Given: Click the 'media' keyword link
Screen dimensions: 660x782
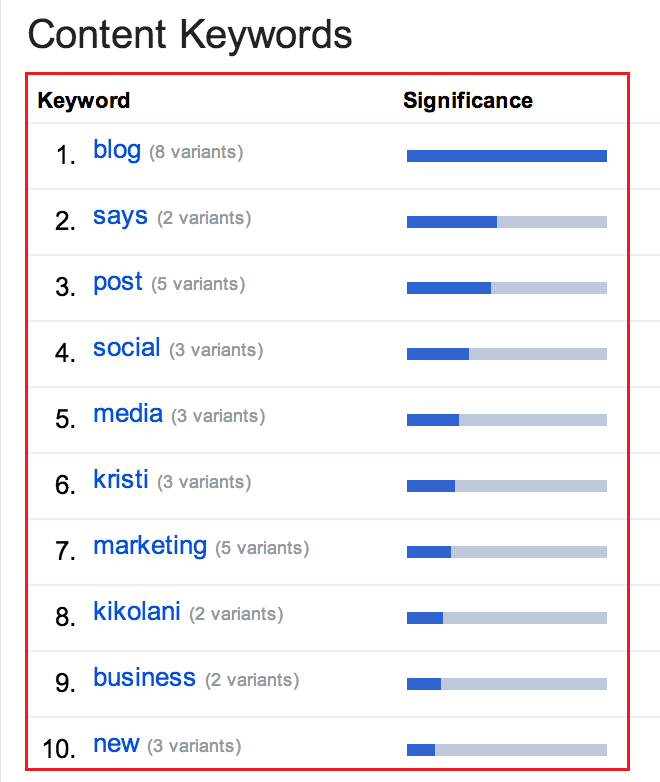Looking at the screenshot, I should pyautogui.click(x=127, y=414).
